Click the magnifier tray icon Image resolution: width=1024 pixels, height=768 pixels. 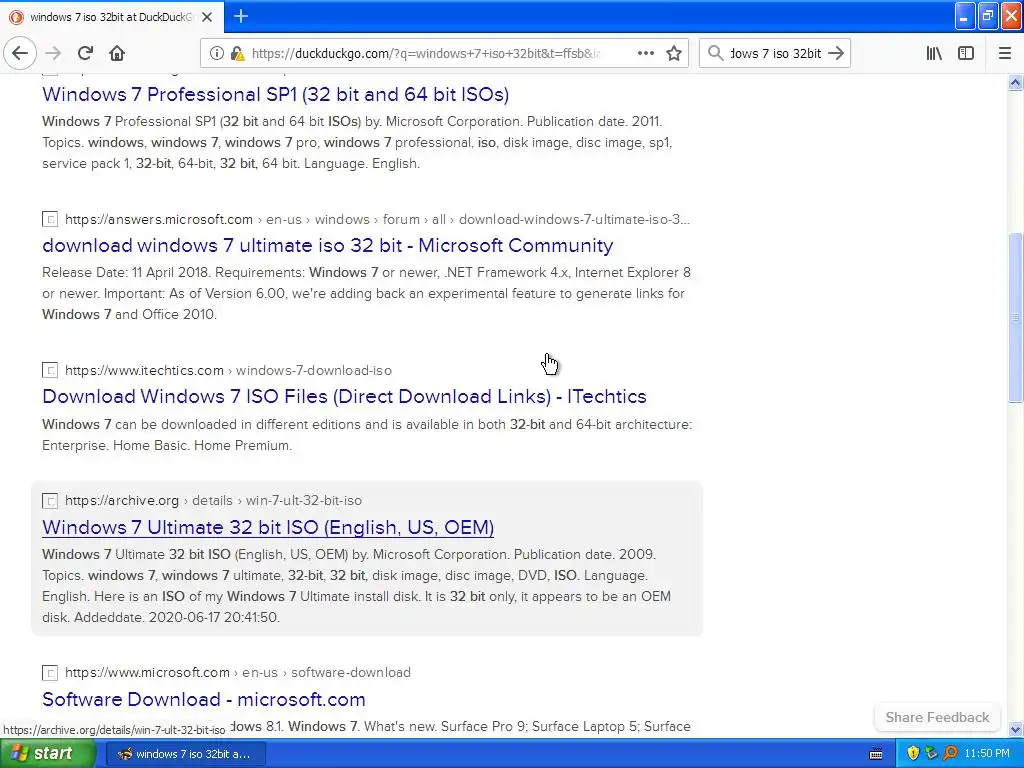tap(950, 754)
